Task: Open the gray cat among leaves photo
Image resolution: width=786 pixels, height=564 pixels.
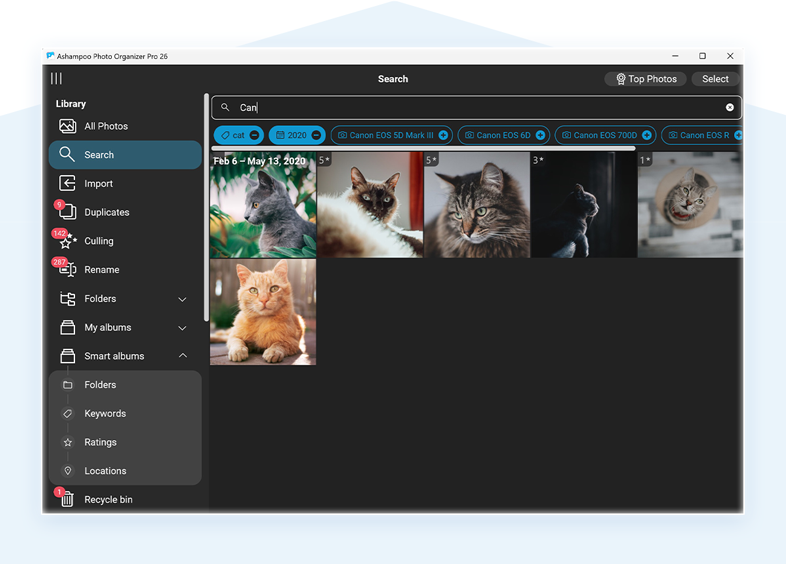Action: point(263,205)
